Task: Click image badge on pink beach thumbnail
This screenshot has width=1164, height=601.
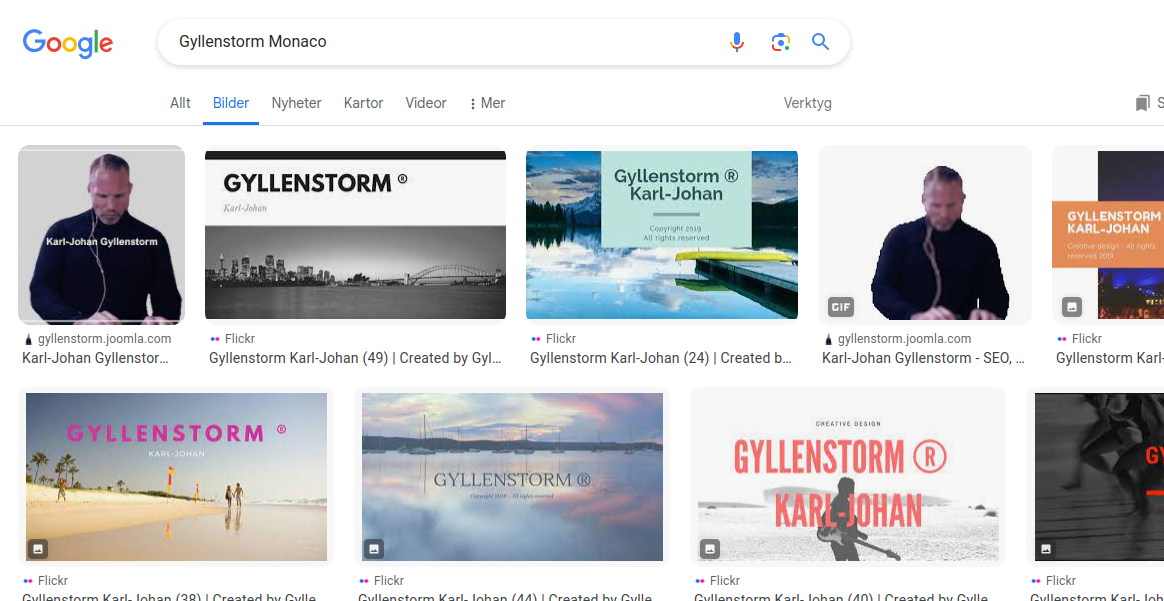Action: click(x=39, y=549)
